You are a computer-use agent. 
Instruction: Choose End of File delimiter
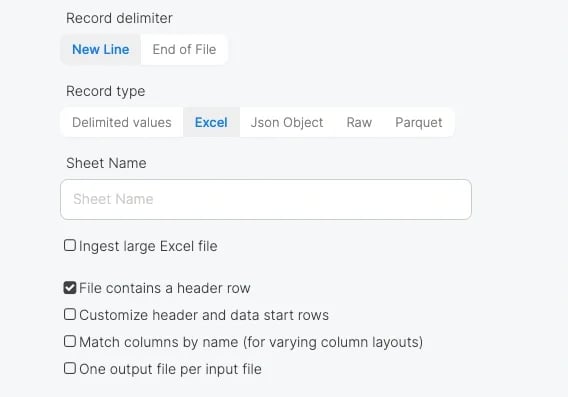click(184, 50)
